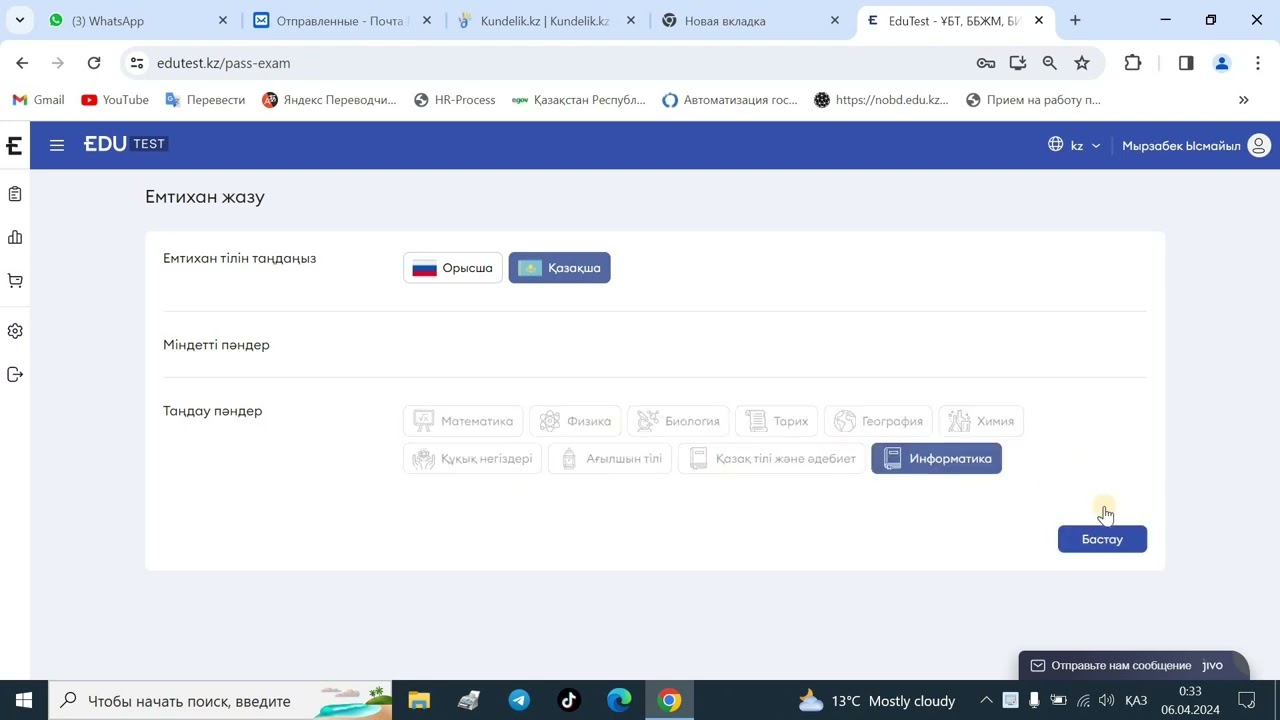This screenshot has height=720, width=1280.
Task: Open Отправьте нам сообщение chat widget
Action: [1134, 665]
